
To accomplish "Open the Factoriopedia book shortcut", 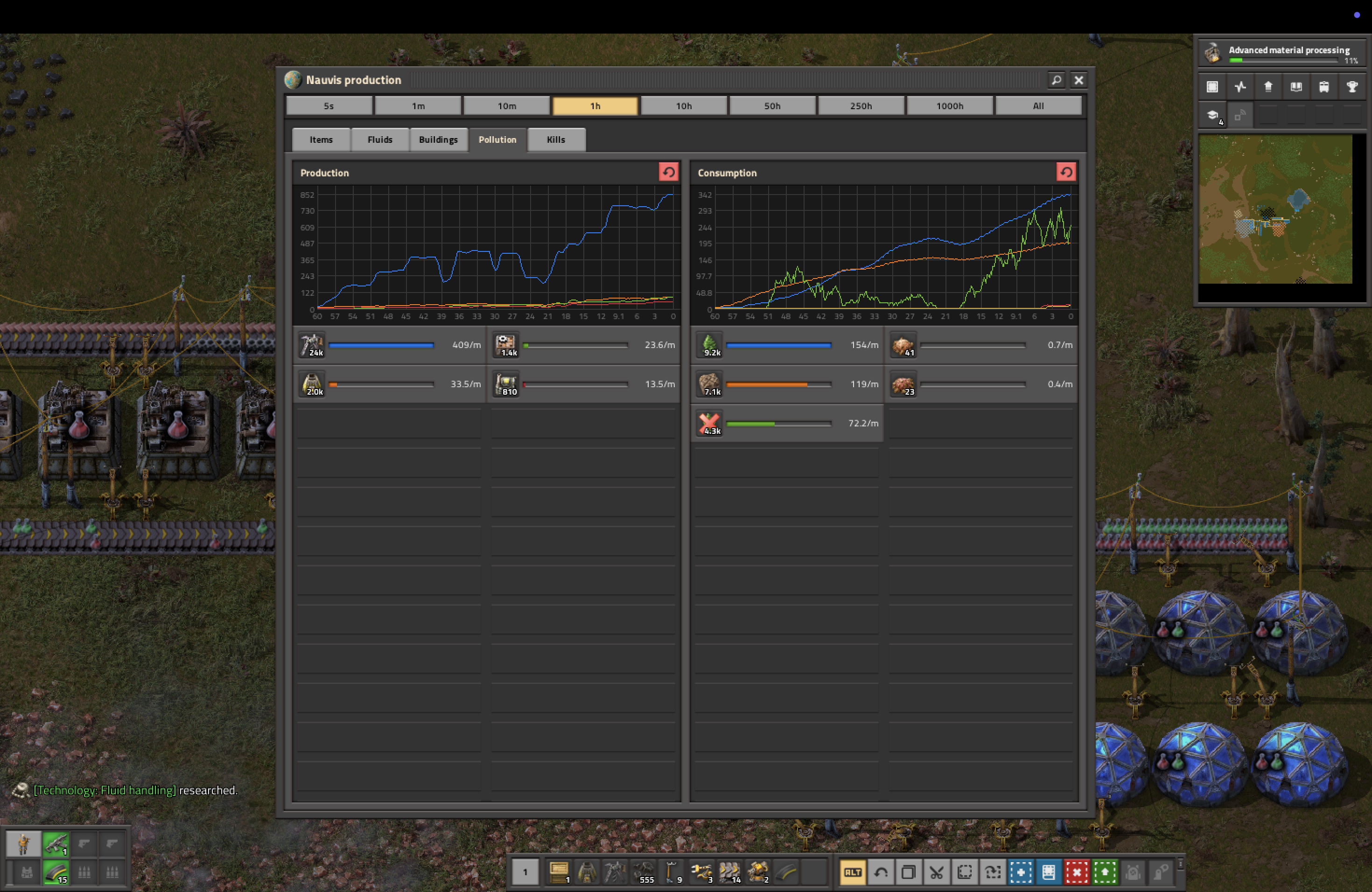I will pos(1296,87).
